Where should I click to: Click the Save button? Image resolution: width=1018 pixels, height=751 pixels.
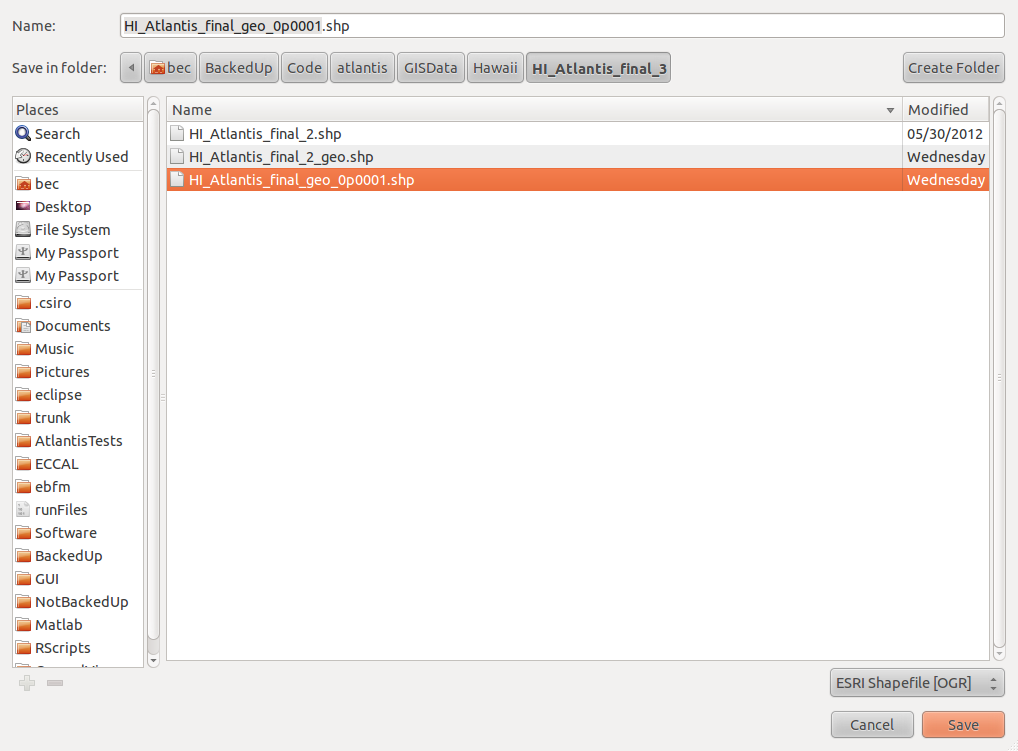click(963, 725)
